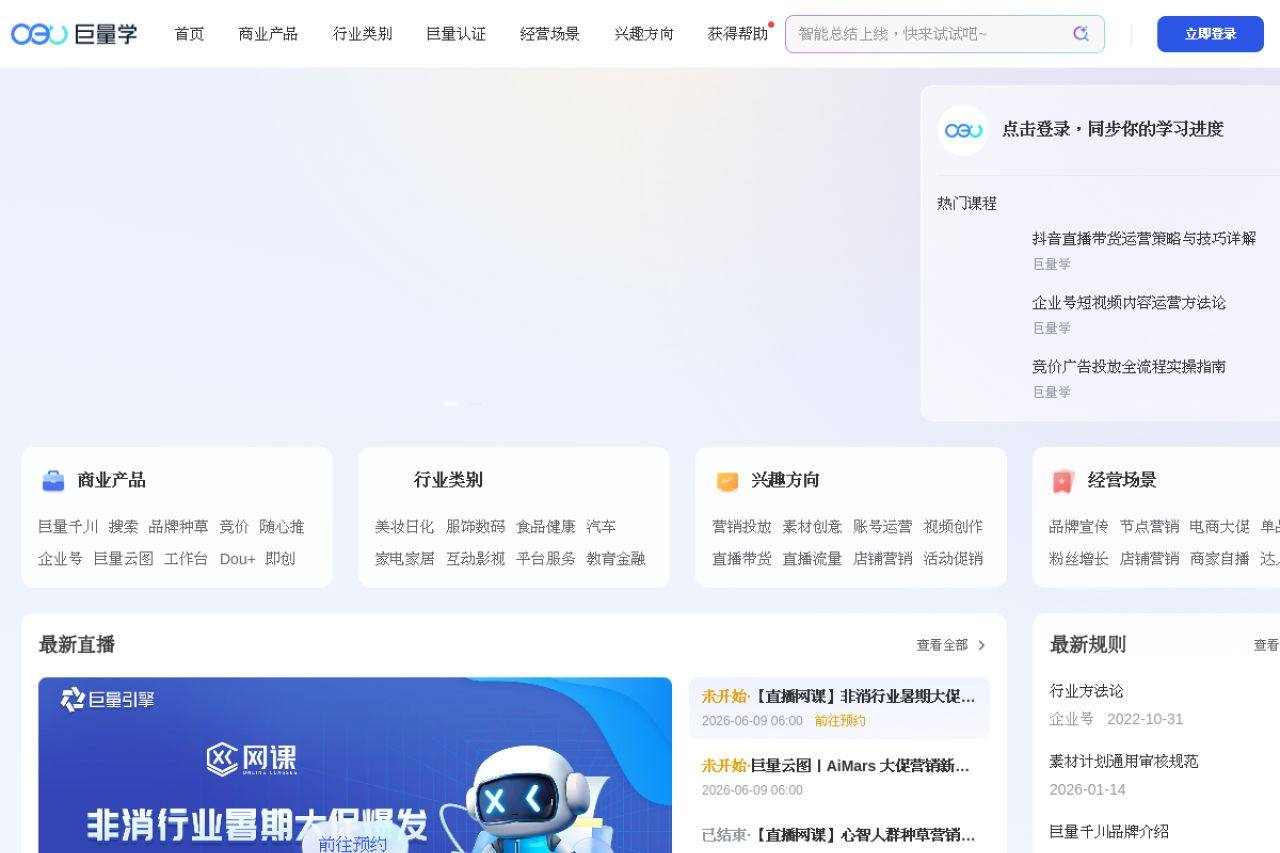
Task: Select 素材创意 under 兴趣方向
Action: coord(812,527)
